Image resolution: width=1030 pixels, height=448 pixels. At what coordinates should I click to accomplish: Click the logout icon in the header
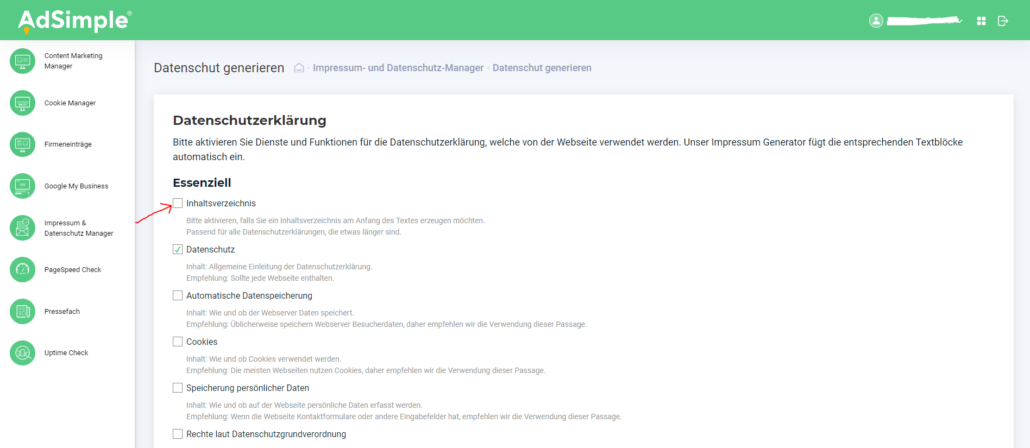(1003, 20)
